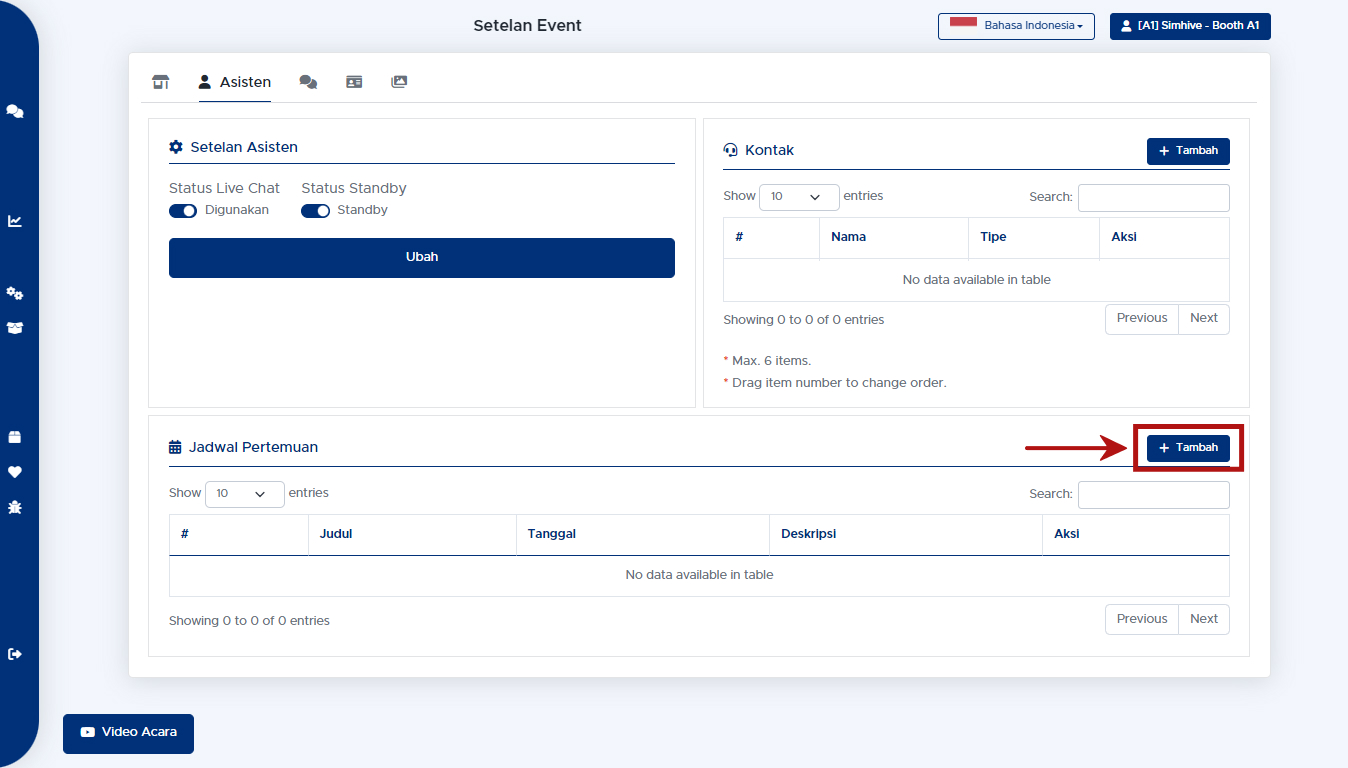Image resolution: width=1348 pixels, height=768 pixels.
Task: Open the gears settings icon in the sidebar
Action: [x=15, y=293]
